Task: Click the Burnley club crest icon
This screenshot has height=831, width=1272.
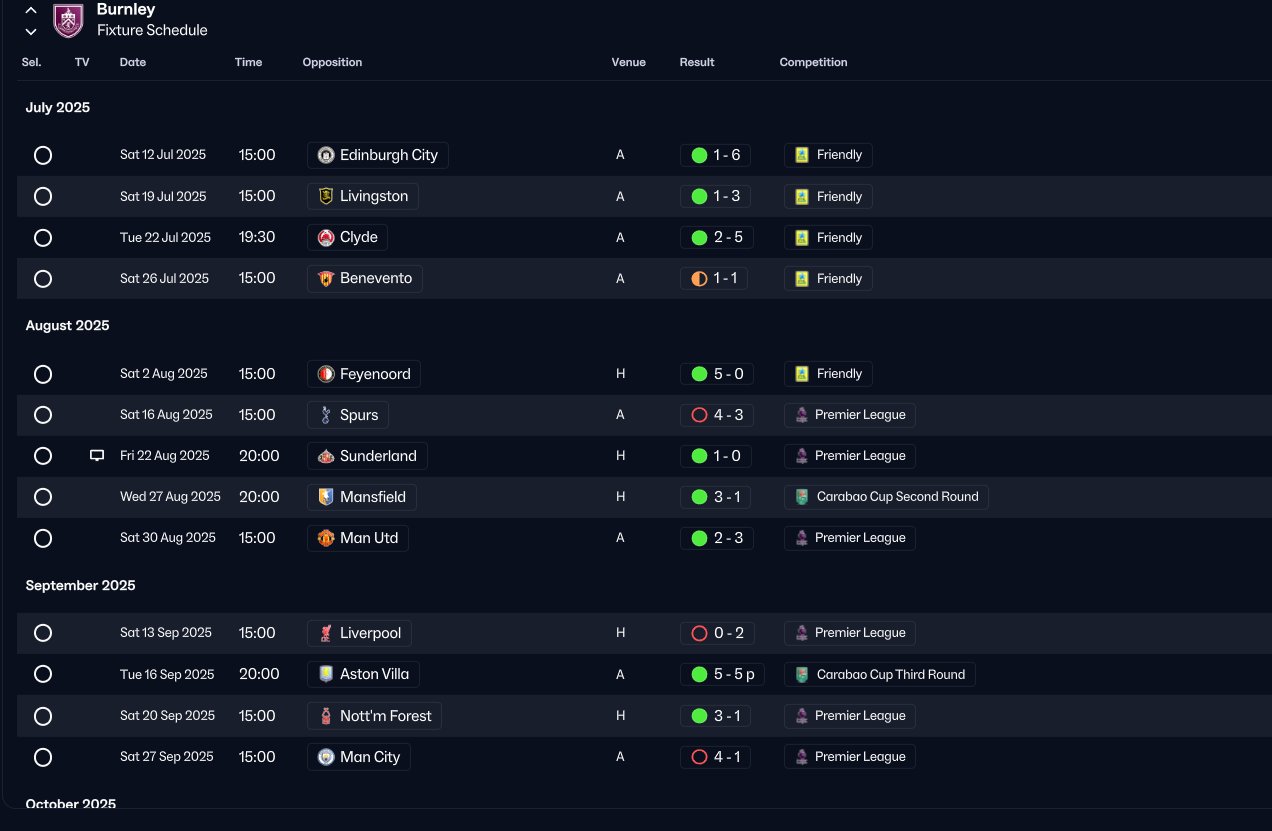Action: (x=68, y=20)
